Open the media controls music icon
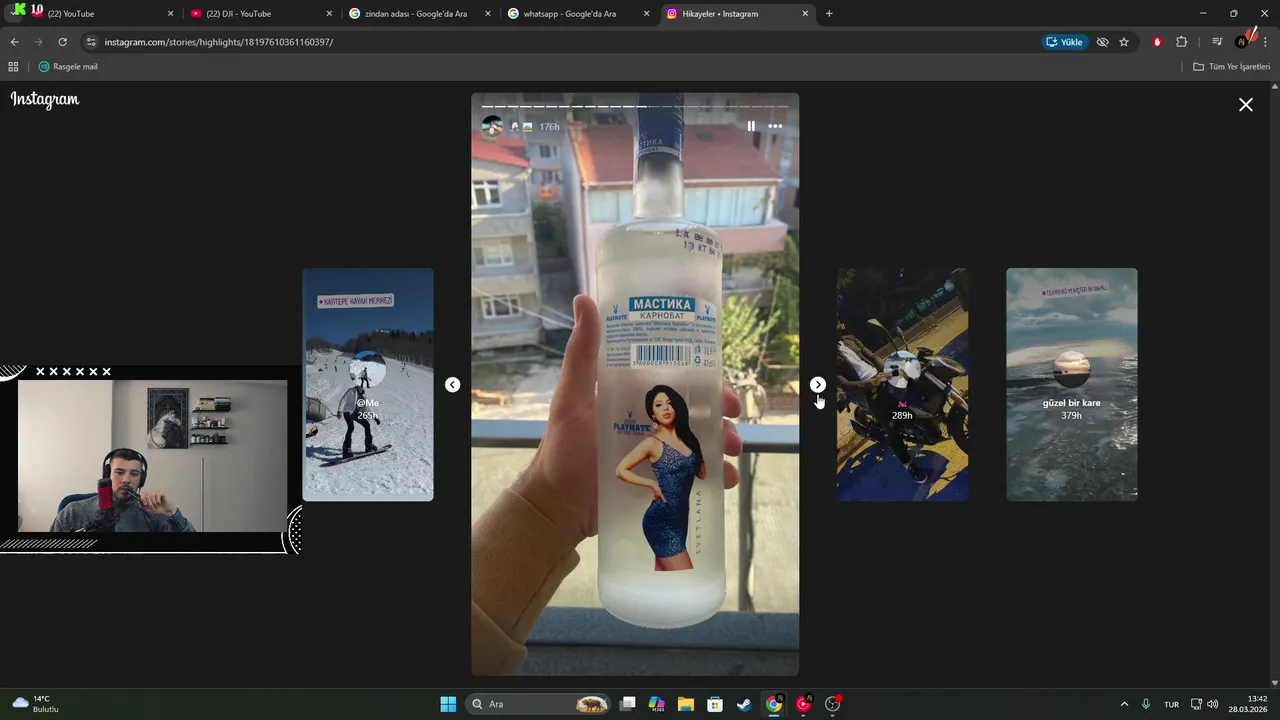This screenshot has height=720, width=1280. tap(1217, 42)
